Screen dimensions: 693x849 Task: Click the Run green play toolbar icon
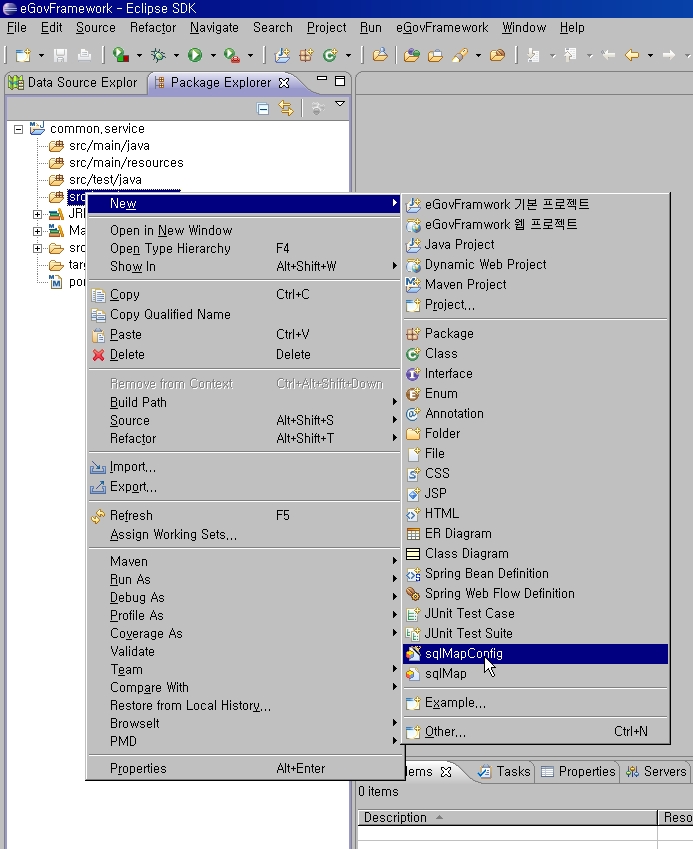point(194,55)
